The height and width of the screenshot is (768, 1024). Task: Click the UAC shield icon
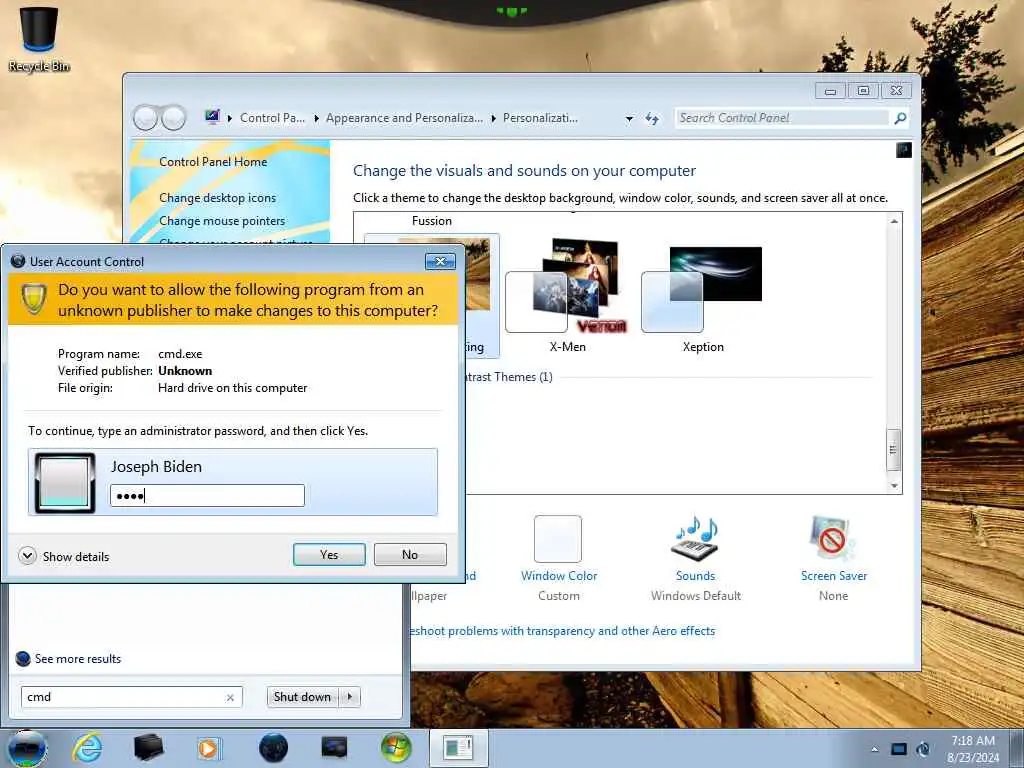[x=33, y=299]
